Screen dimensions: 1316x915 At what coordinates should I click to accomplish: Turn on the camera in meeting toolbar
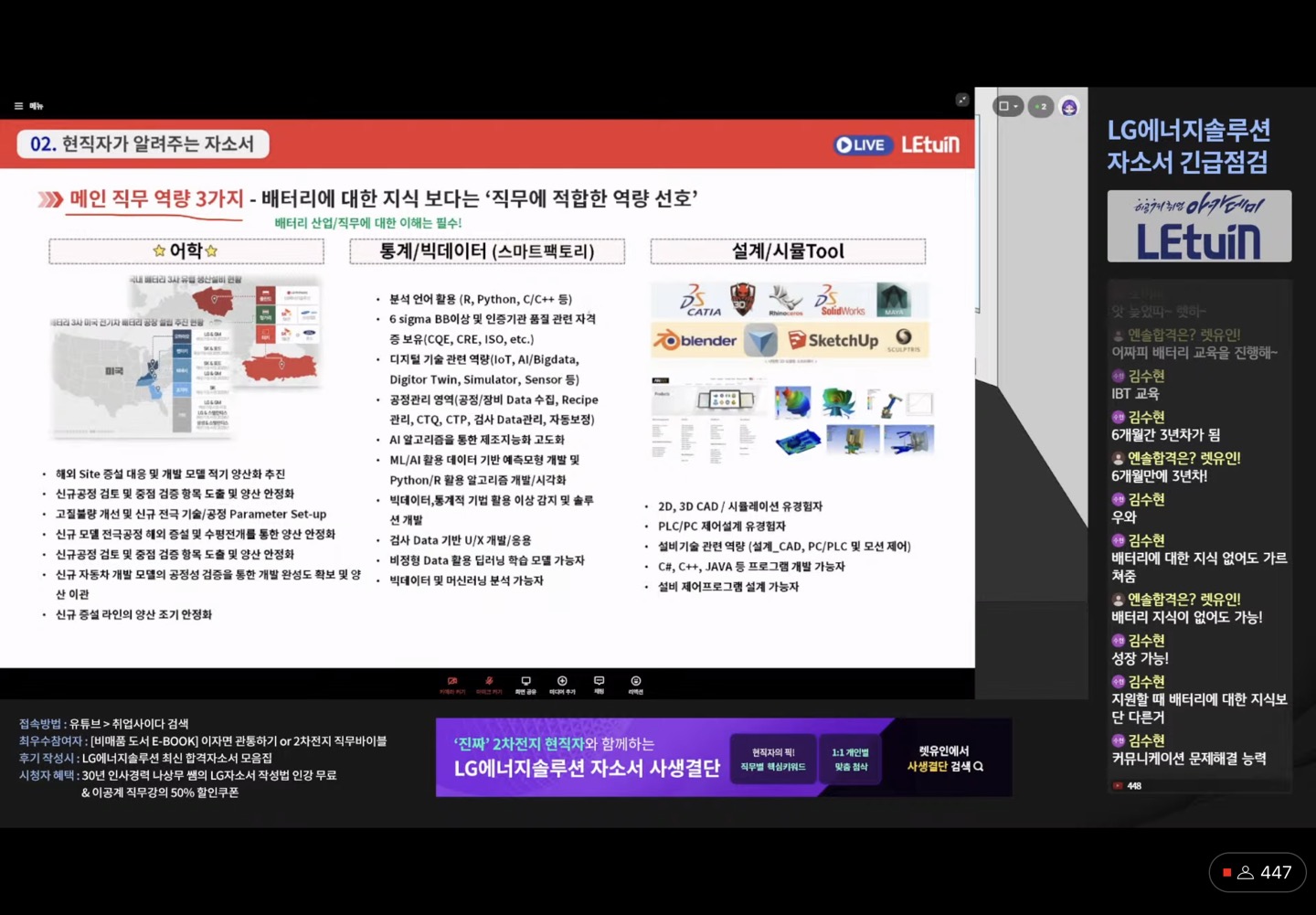[452, 686]
